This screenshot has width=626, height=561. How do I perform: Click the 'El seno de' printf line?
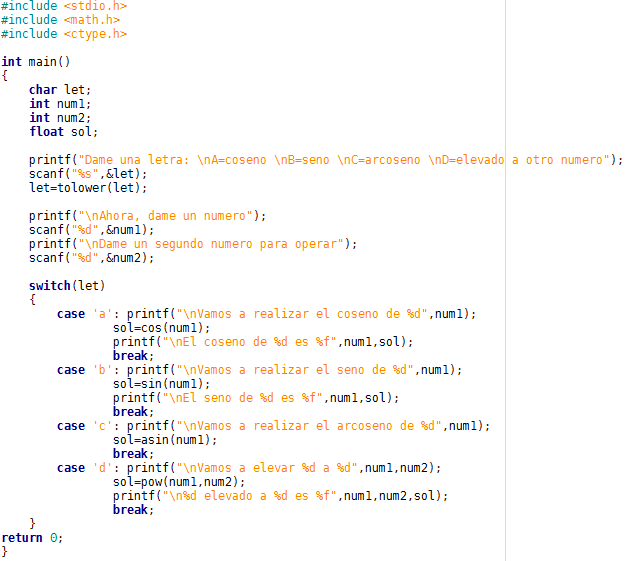click(256, 398)
